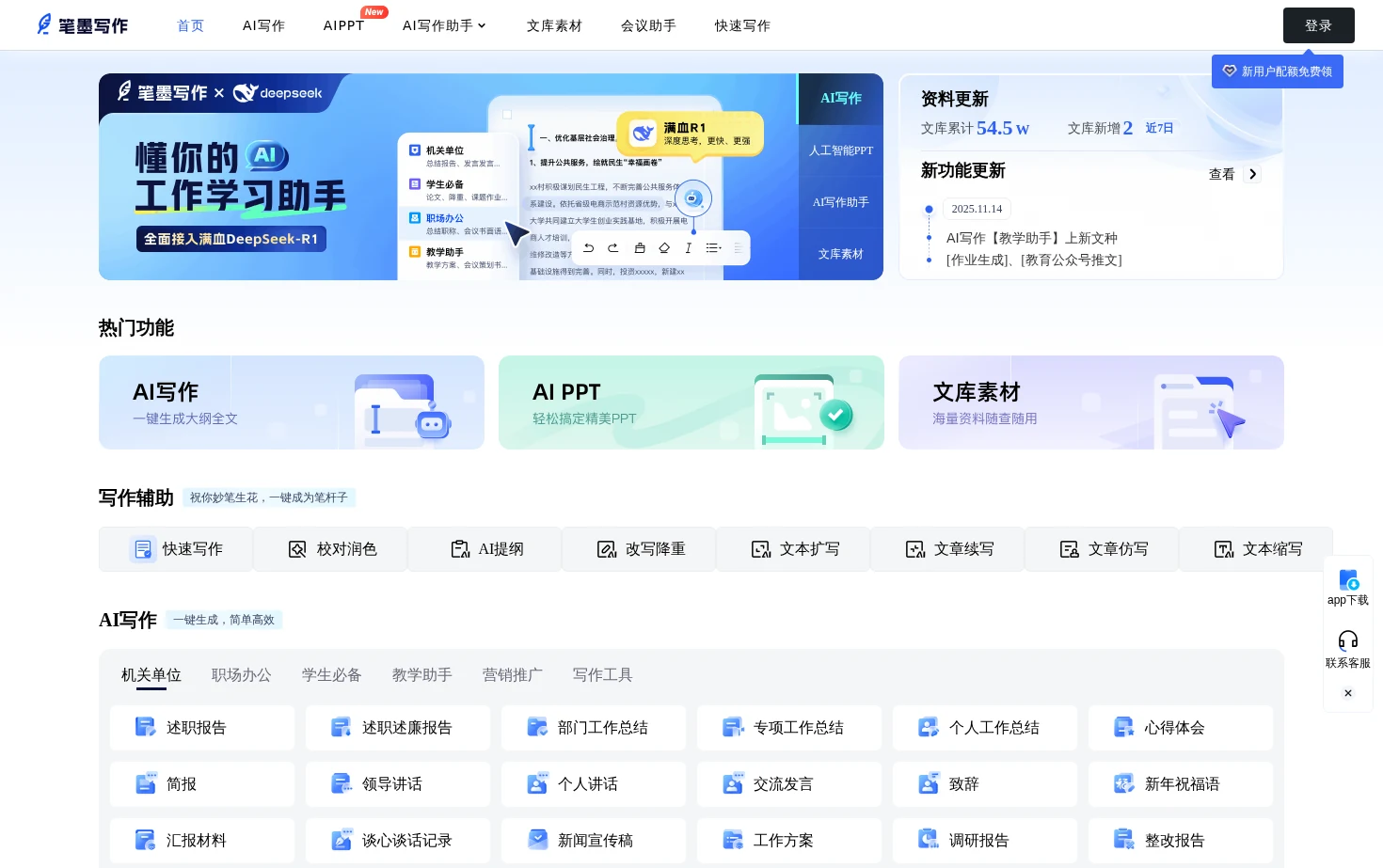Open the AI写作 hot feature card

292,402
